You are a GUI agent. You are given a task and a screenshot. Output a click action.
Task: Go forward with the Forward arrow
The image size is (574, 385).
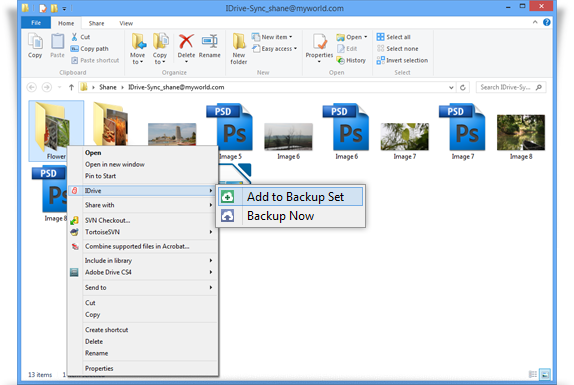tap(47, 87)
